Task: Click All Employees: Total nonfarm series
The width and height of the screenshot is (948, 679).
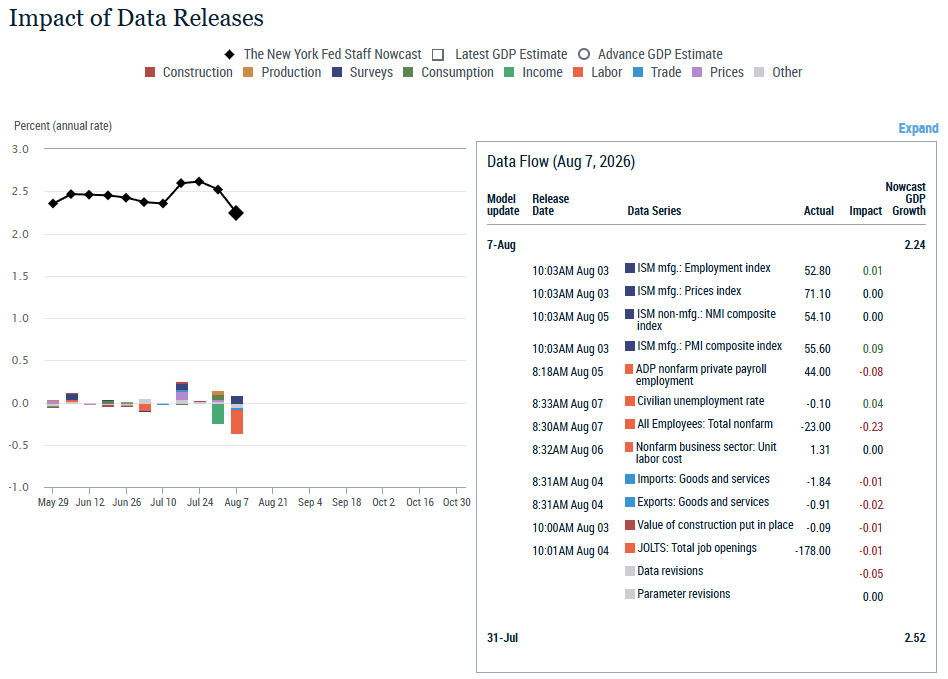Action: tap(704, 424)
